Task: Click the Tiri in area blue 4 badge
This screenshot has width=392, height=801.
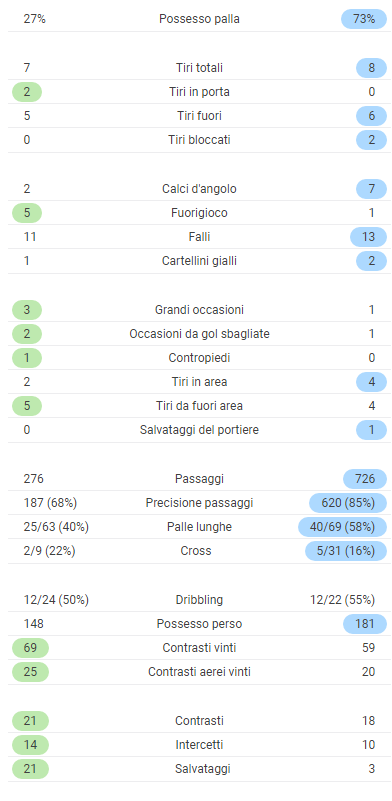Action: coord(372,382)
